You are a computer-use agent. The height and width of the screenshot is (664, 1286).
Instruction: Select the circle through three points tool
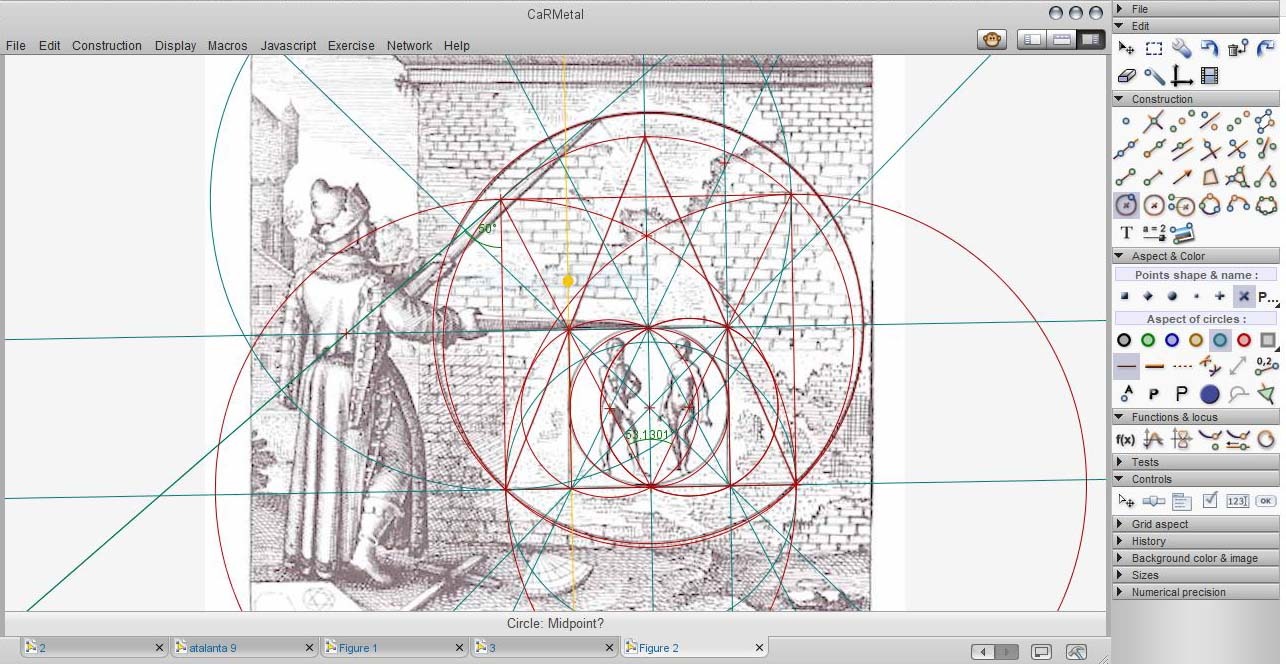tap(1210, 205)
